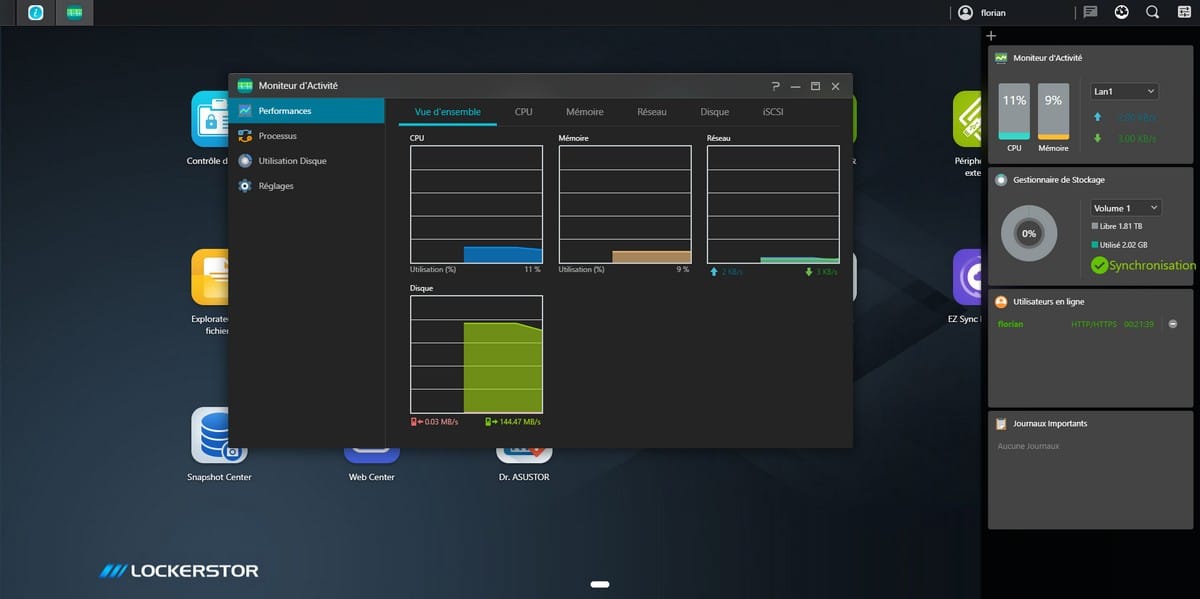Click the Journaux Importants widget icon
Viewport: 1200px width, 599px height.
tap(1001, 423)
